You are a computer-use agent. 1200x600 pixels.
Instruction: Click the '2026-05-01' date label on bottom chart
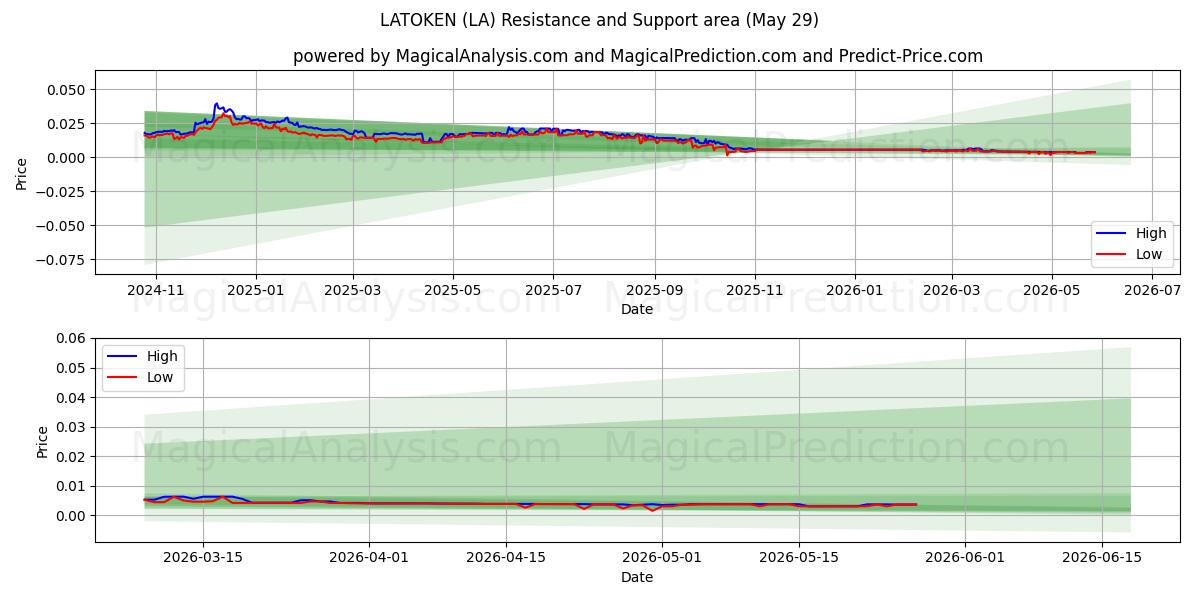pos(662,558)
